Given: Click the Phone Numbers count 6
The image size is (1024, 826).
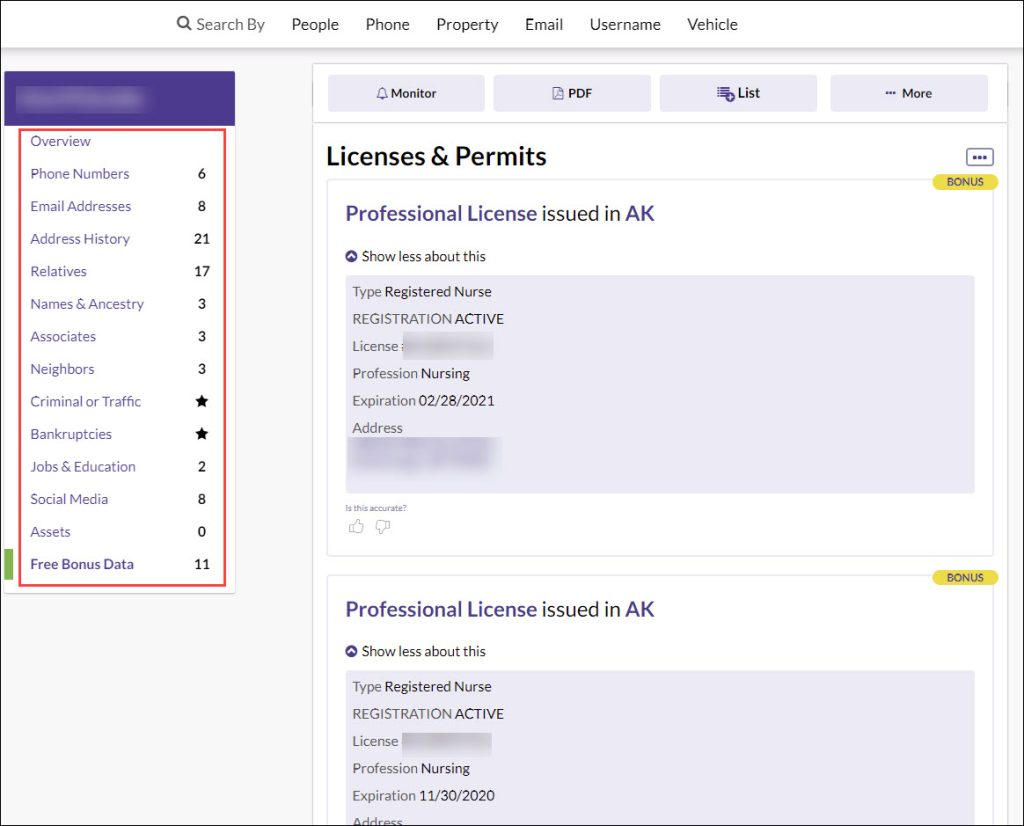Looking at the screenshot, I should point(202,174).
